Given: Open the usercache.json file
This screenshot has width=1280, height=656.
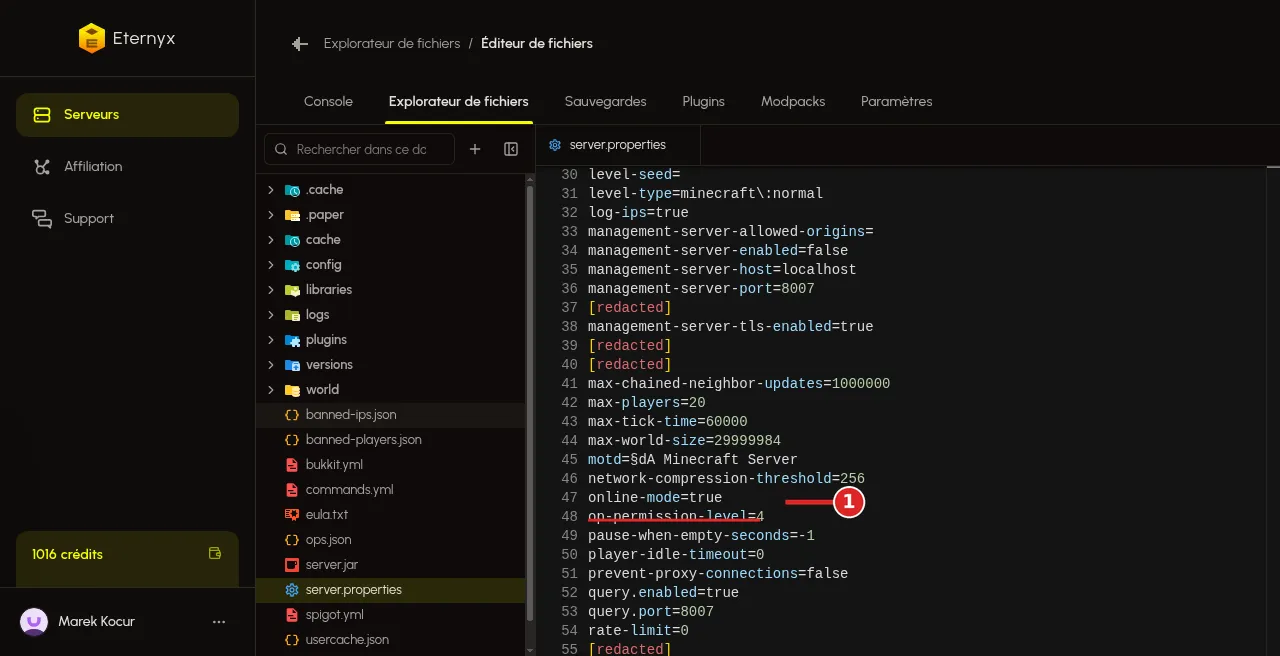Looking at the screenshot, I should point(391,640).
